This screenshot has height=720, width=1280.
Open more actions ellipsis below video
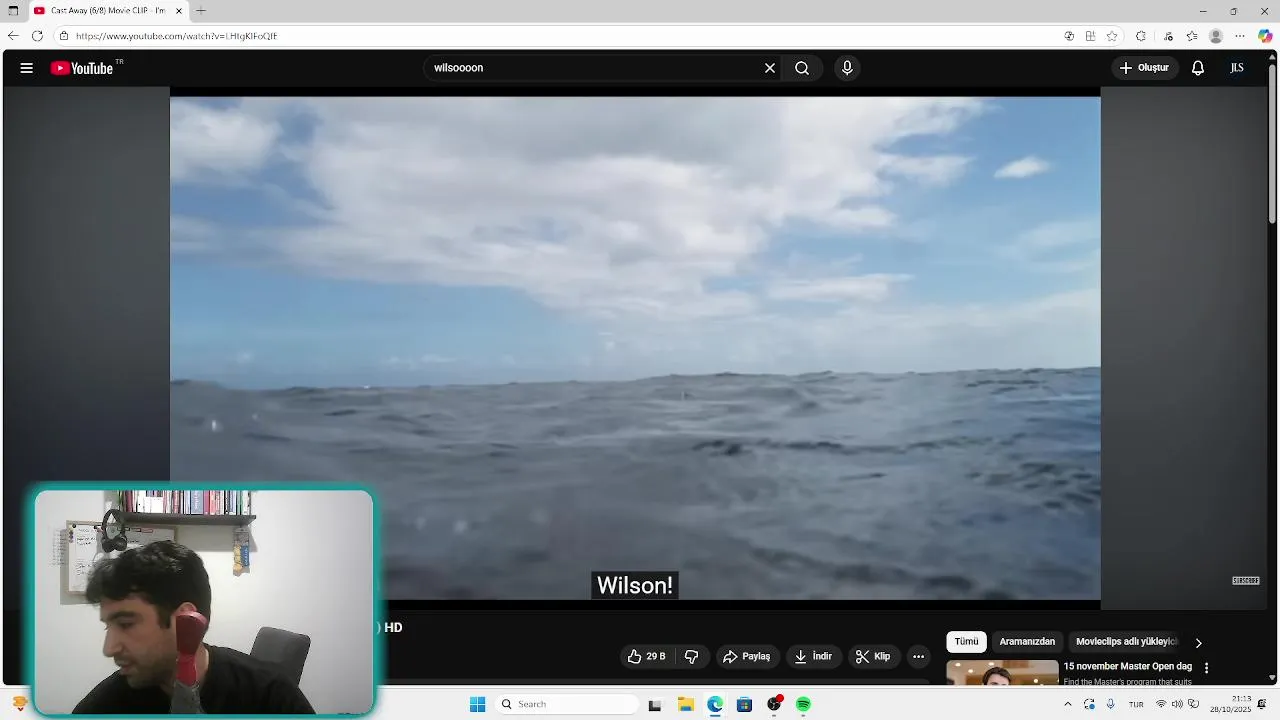pyautogui.click(x=918, y=657)
